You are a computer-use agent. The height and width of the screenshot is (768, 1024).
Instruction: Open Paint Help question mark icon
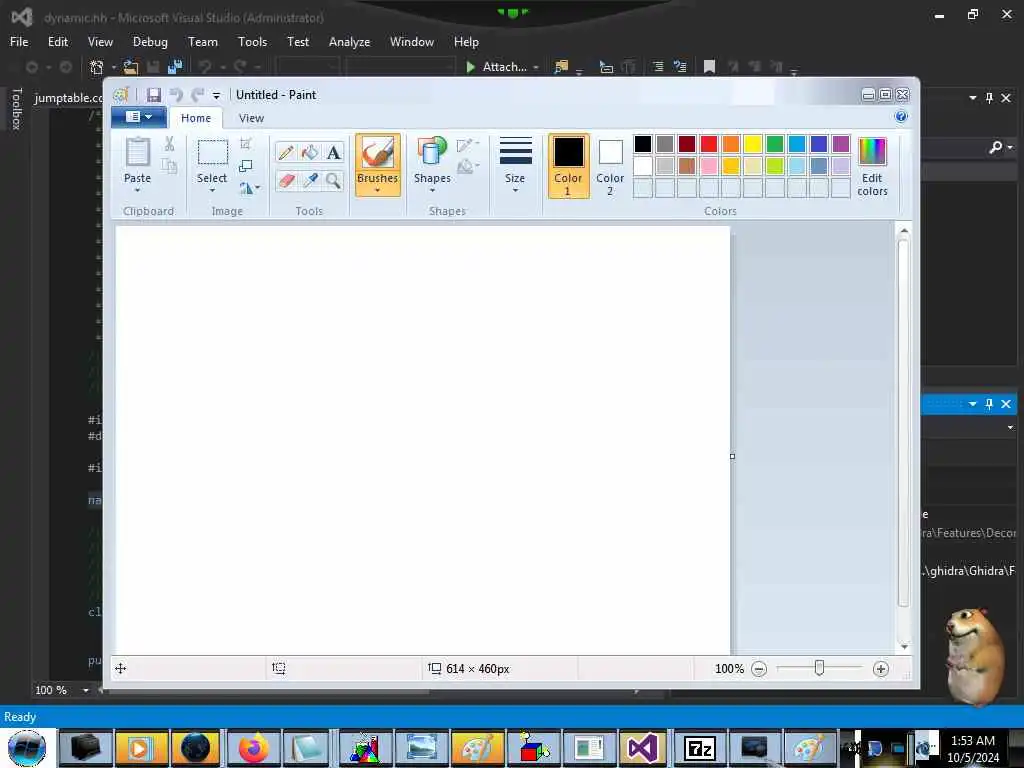pyautogui.click(x=901, y=116)
